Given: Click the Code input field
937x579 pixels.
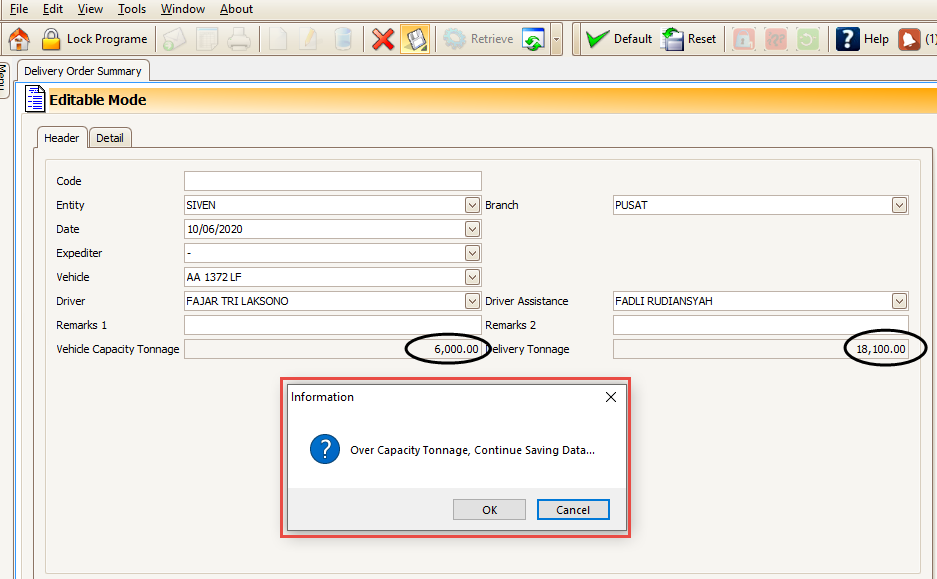Looking at the screenshot, I should coord(333,181).
